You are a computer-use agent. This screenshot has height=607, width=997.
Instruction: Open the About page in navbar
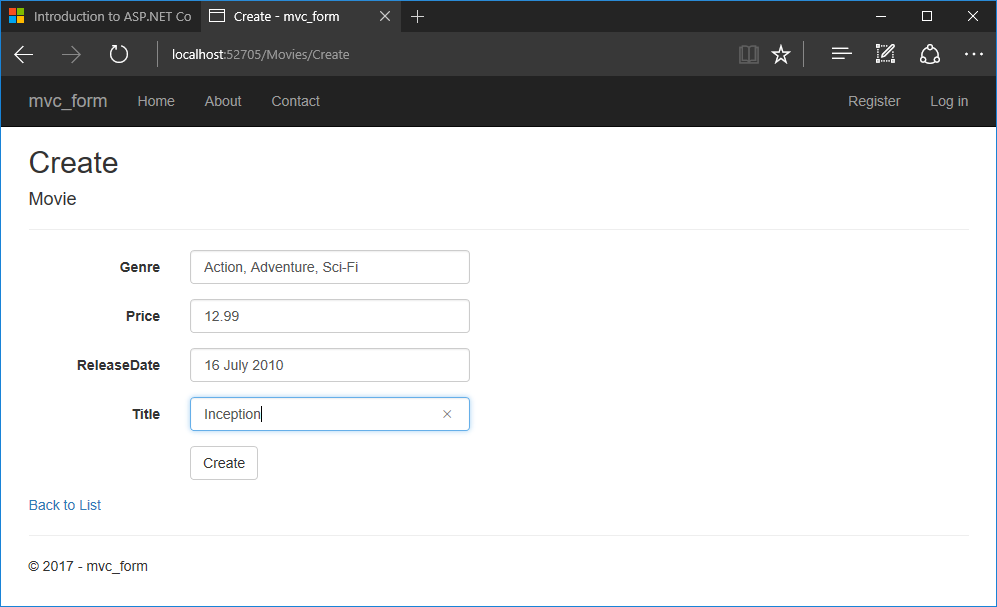223,101
